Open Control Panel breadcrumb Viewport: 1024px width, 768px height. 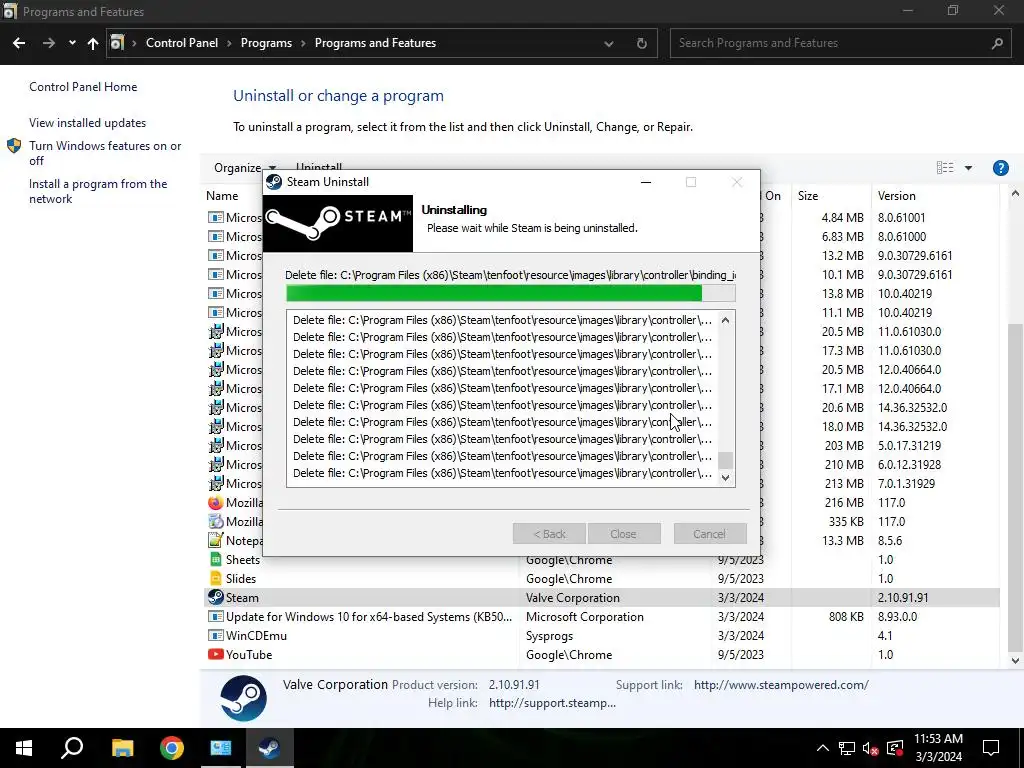[x=182, y=43]
